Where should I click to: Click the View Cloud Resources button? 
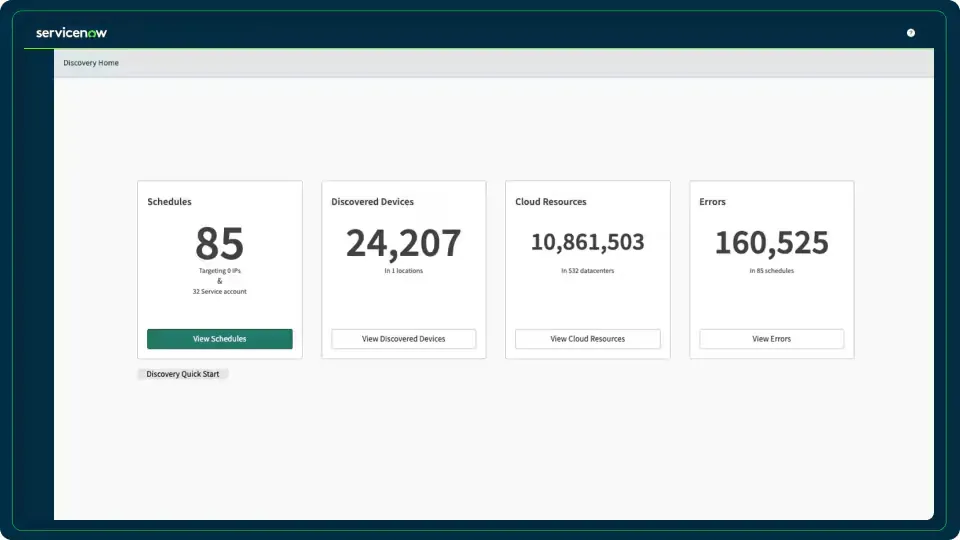pos(587,339)
